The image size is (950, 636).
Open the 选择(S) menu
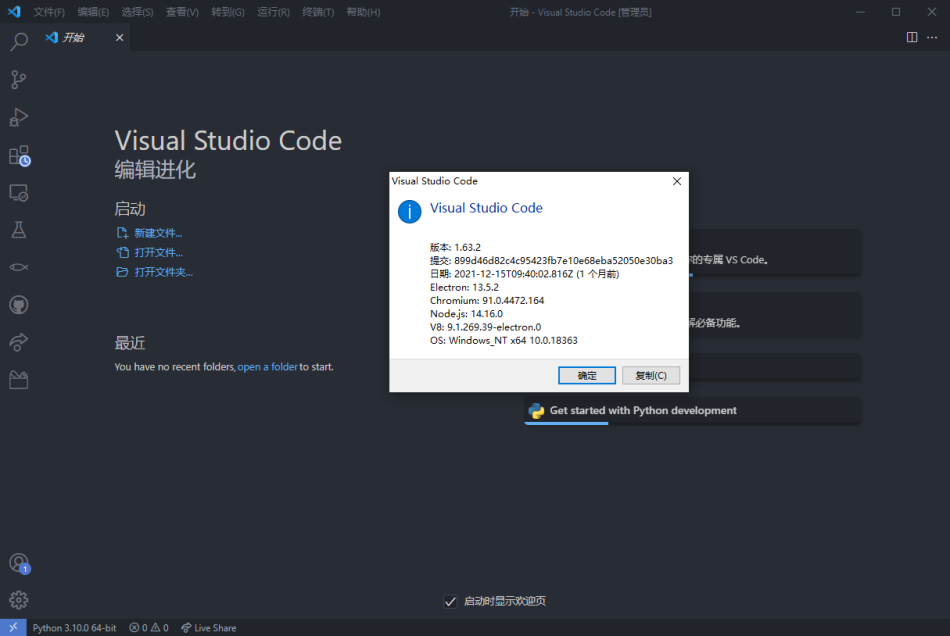point(138,12)
